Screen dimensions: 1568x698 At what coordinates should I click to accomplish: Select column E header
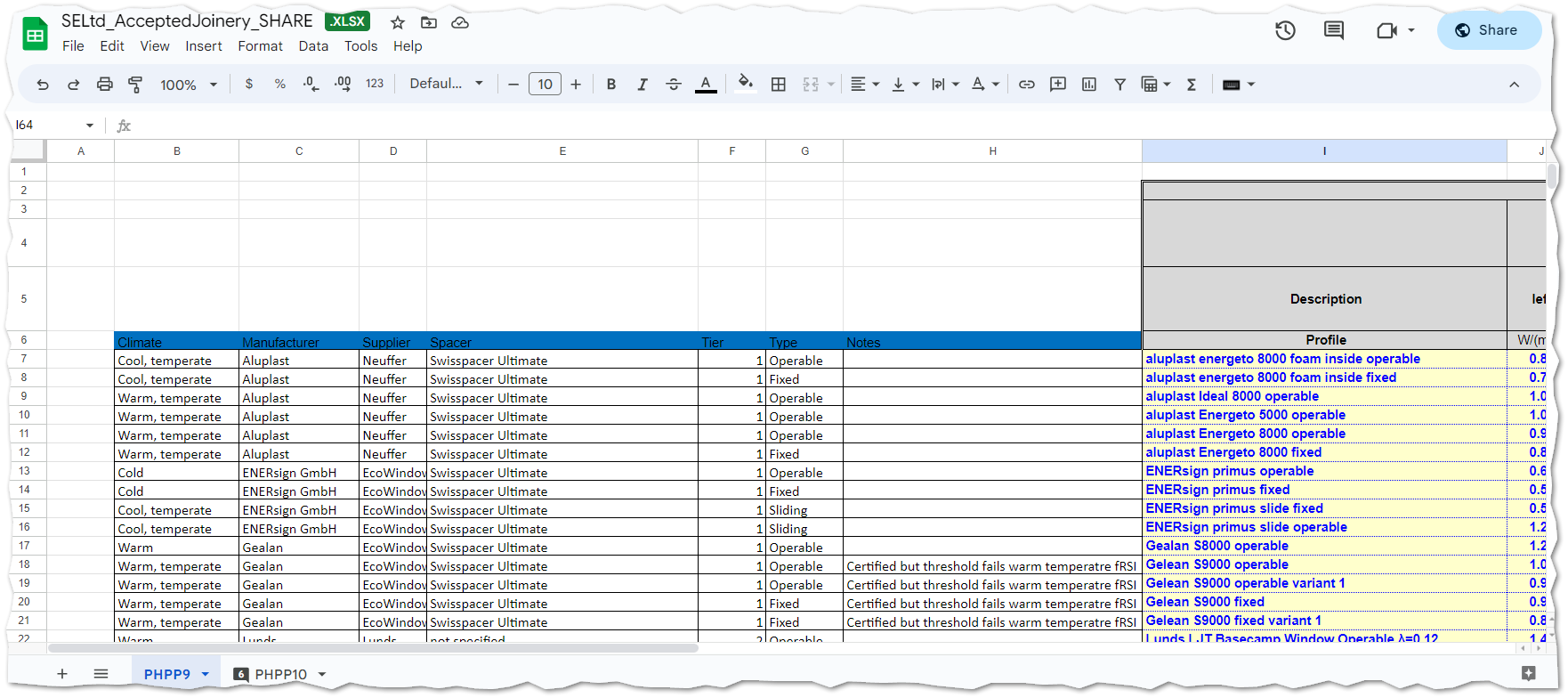pyautogui.click(x=562, y=151)
